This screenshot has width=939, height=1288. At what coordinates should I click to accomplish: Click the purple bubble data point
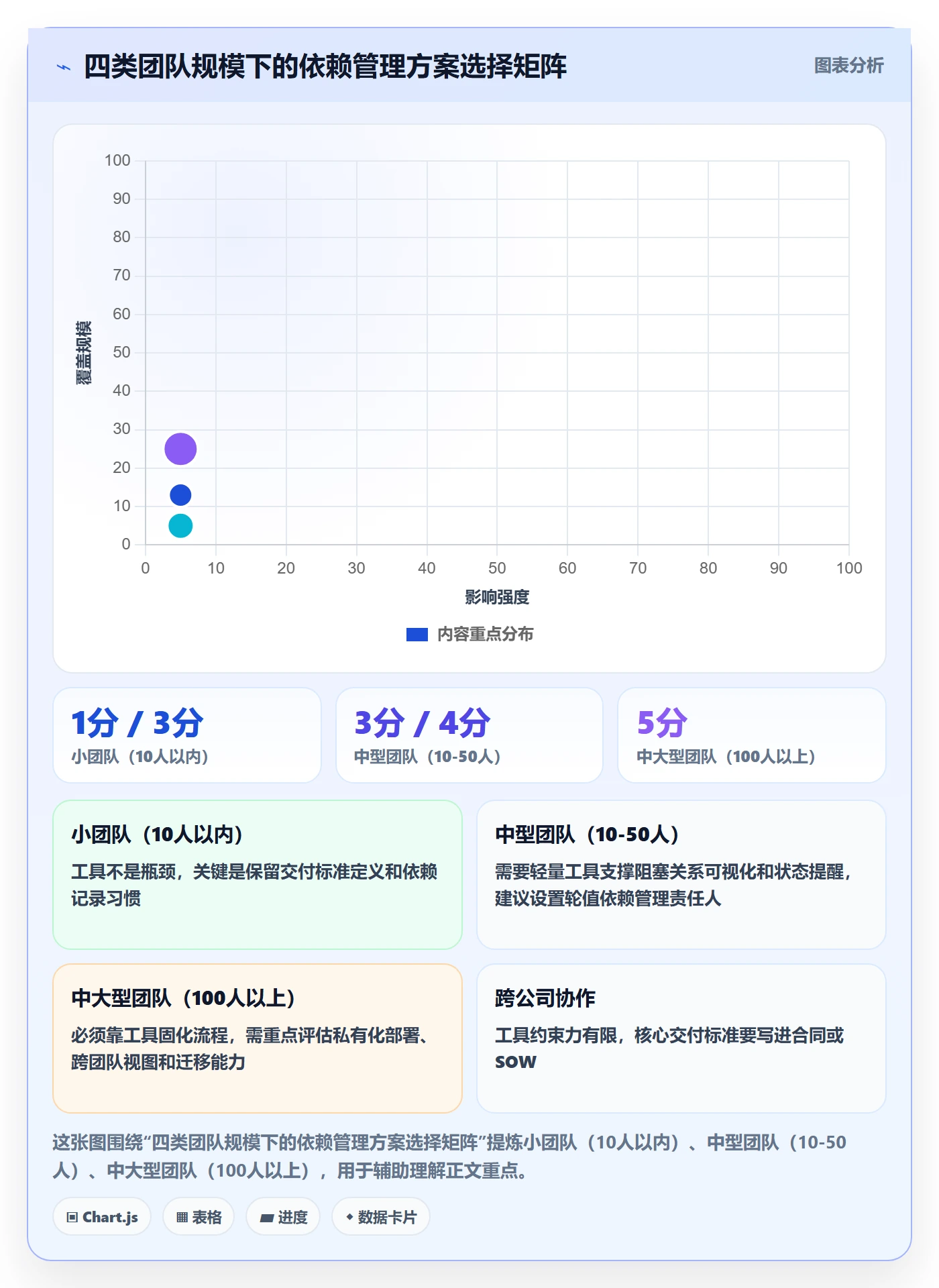pyautogui.click(x=180, y=449)
